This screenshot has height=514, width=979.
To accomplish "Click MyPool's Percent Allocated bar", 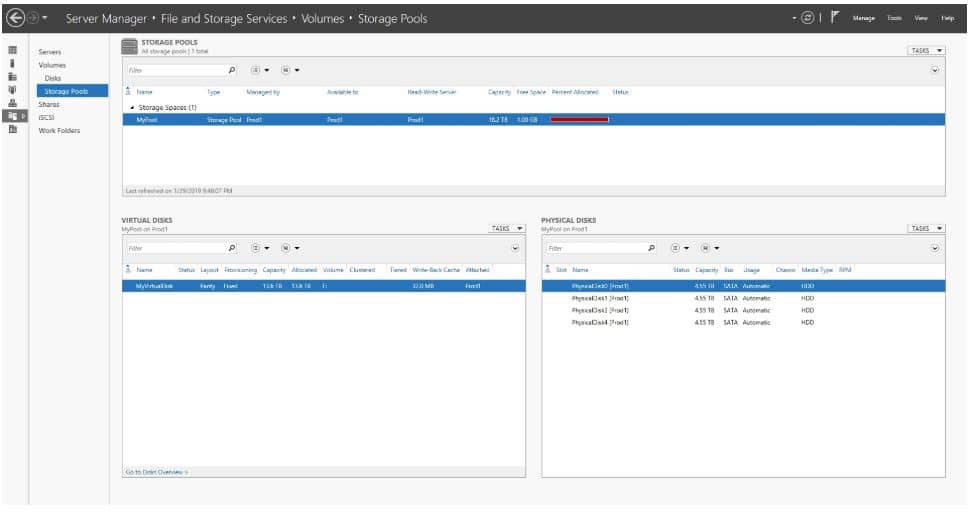I will pyautogui.click(x=580, y=119).
